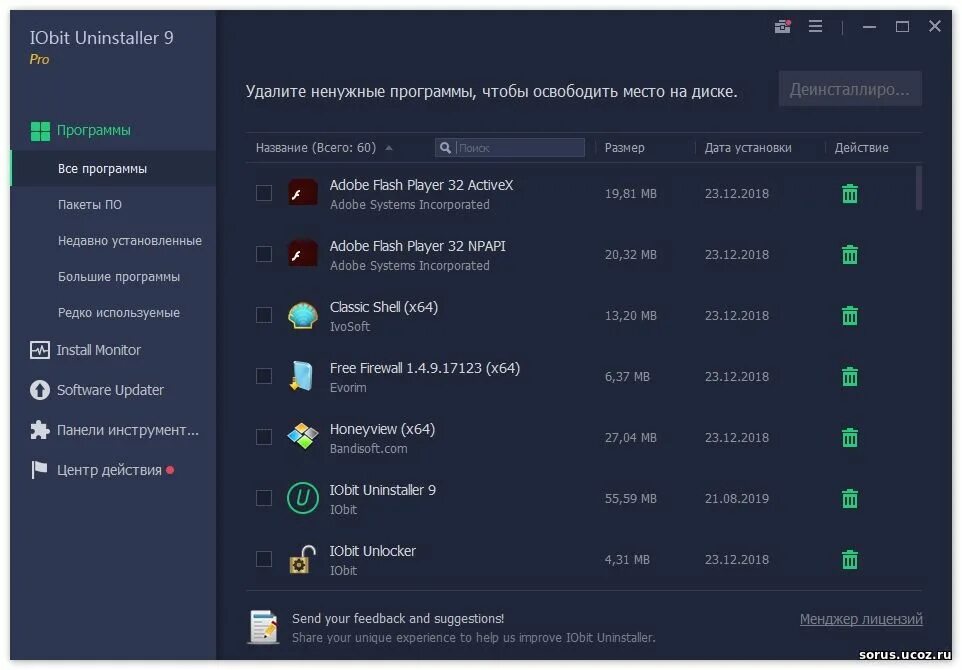Image resolution: width=962 pixels, height=670 pixels.
Task: Click the Adobe Flash Player 32 NPAPI app icon
Action: [x=303, y=254]
